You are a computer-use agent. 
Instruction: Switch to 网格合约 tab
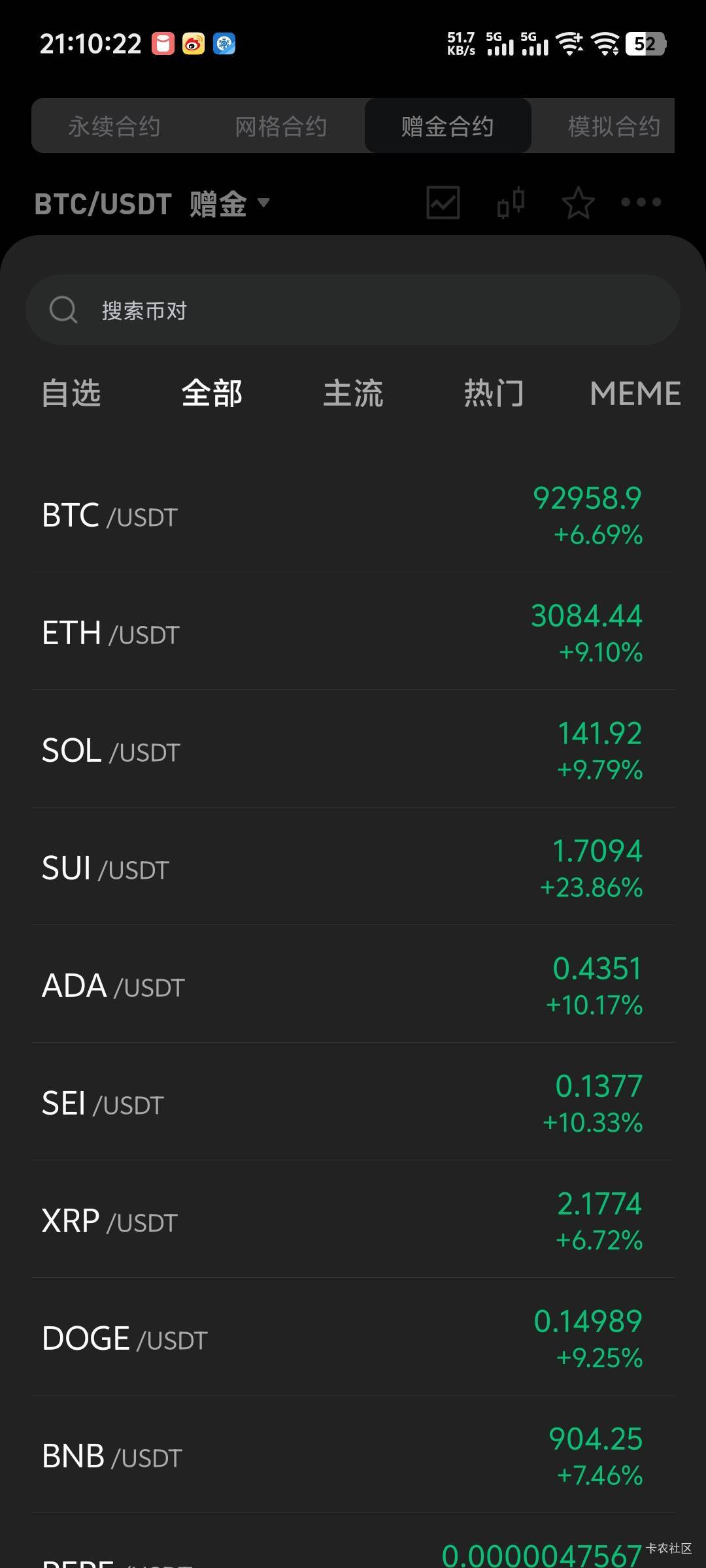[x=281, y=126]
